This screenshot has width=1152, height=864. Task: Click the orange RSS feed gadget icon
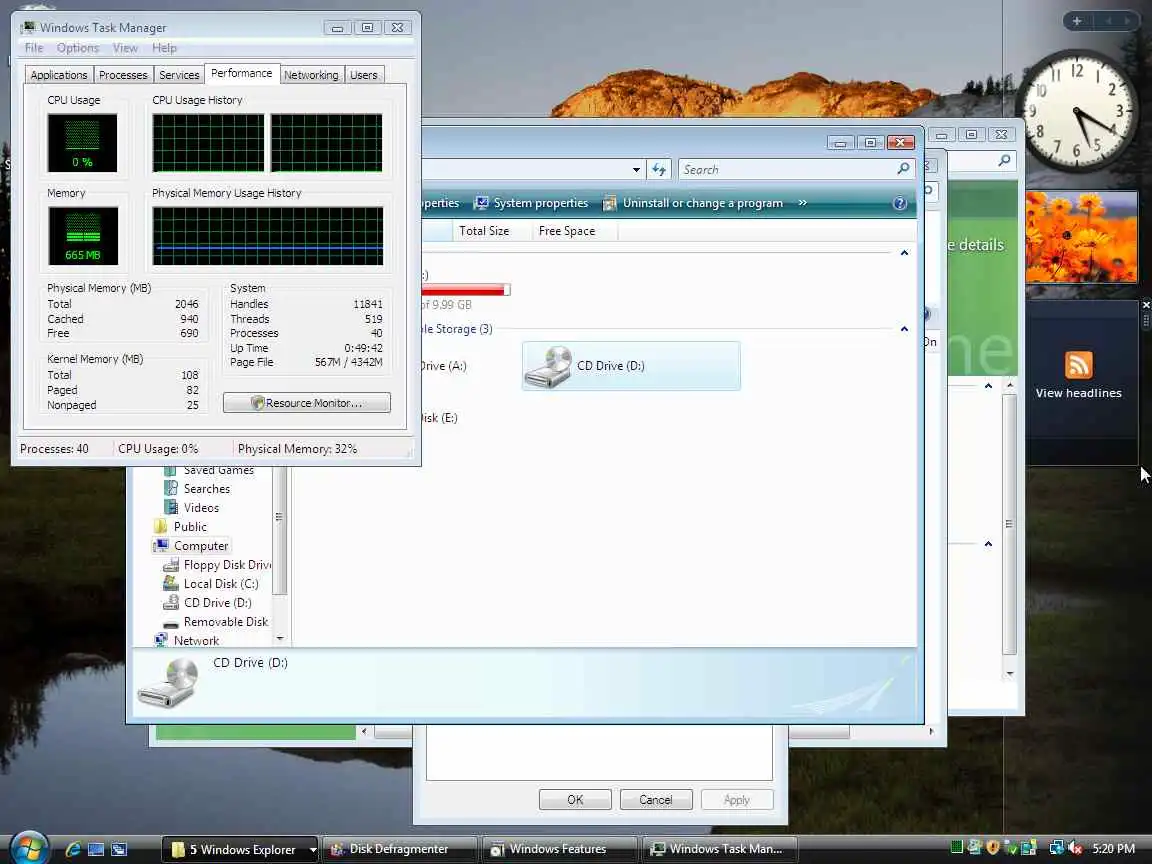1079,365
